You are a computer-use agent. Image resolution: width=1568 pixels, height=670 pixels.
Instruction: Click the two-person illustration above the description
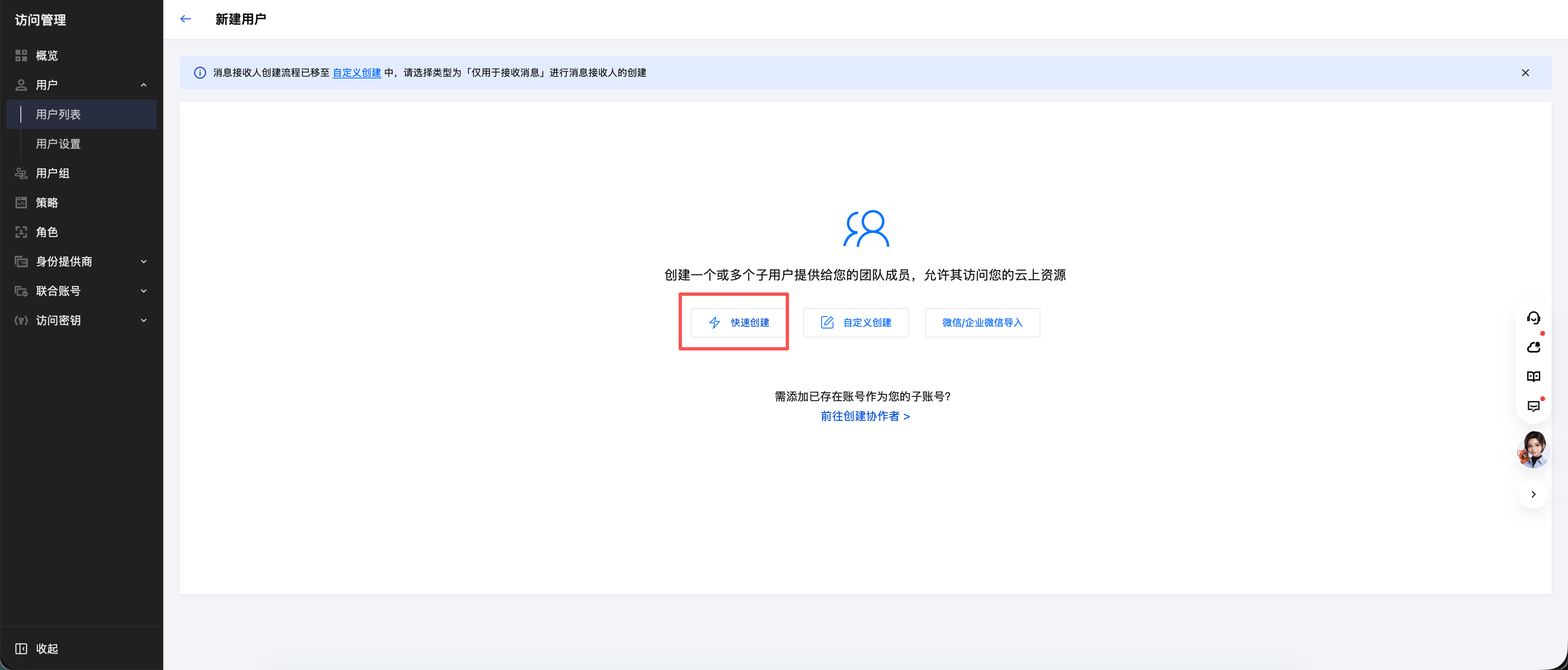(x=866, y=228)
